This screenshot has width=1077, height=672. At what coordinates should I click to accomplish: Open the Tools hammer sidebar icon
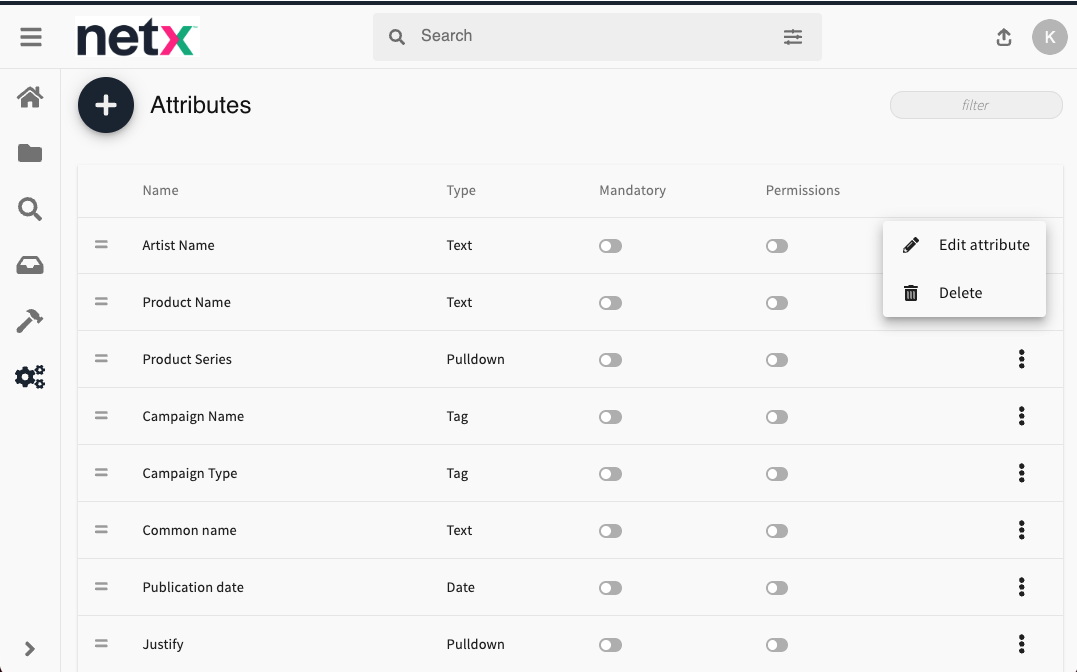click(x=30, y=321)
